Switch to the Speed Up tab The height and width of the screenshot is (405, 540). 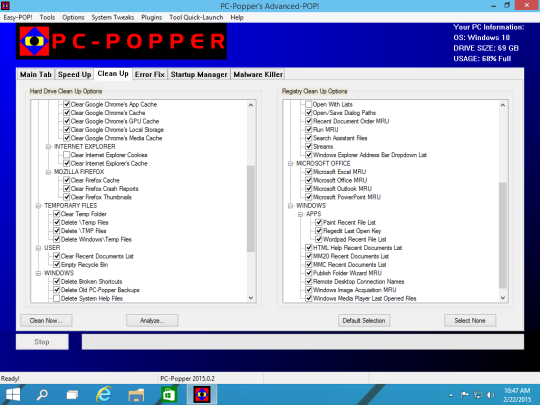pos(74,74)
